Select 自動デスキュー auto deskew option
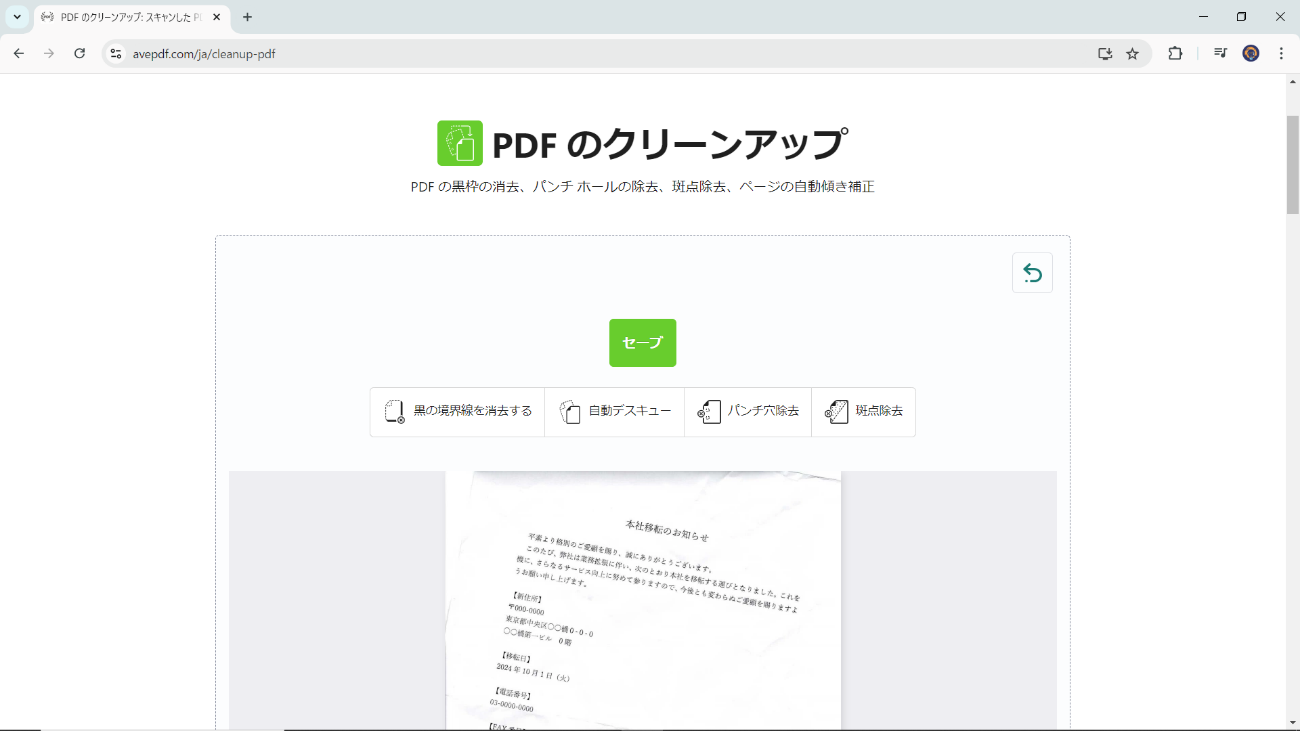The width and height of the screenshot is (1300, 731). coord(615,412)
